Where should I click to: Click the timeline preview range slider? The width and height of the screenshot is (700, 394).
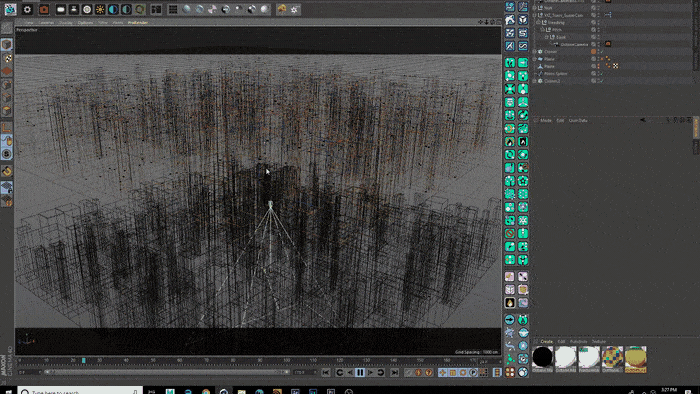pyautogui.click(x=166, y=372)
